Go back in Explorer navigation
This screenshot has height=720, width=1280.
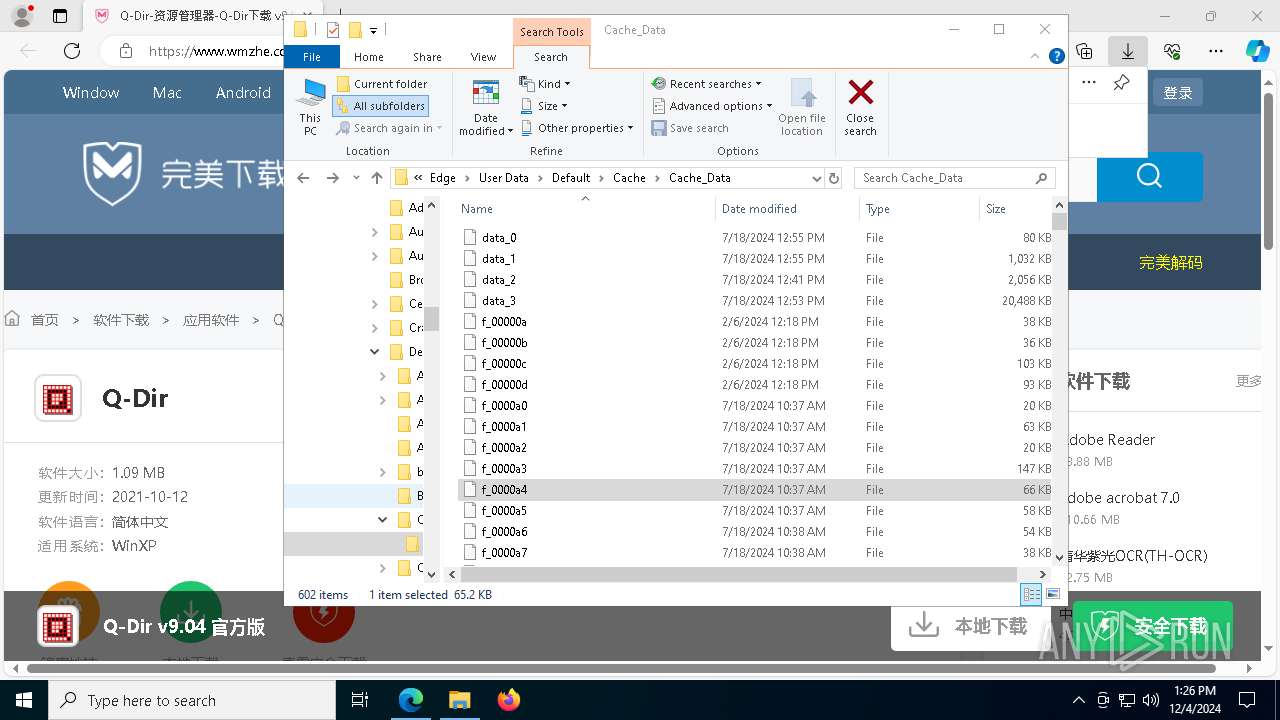pos(304,178)
